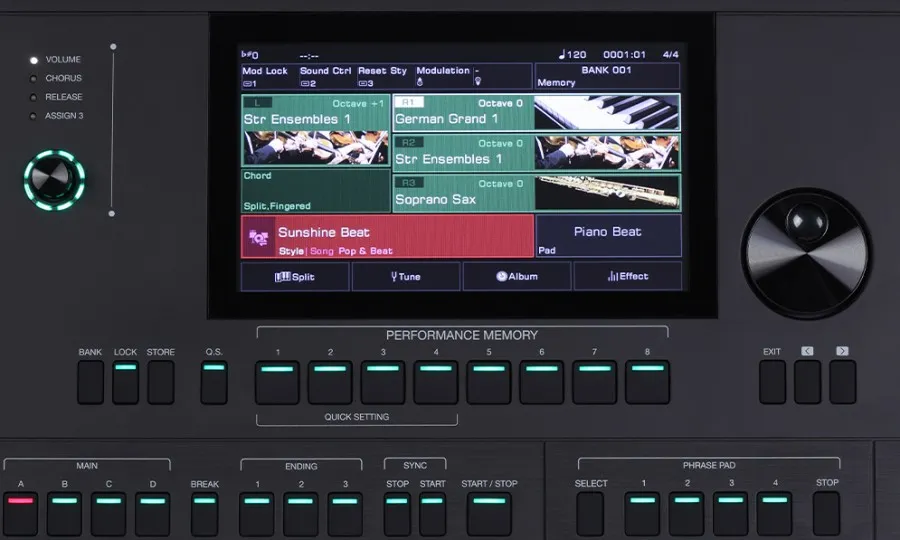Toggle SYNC STOP button
This screenshot has width=900, height=540.
point(397,514)
